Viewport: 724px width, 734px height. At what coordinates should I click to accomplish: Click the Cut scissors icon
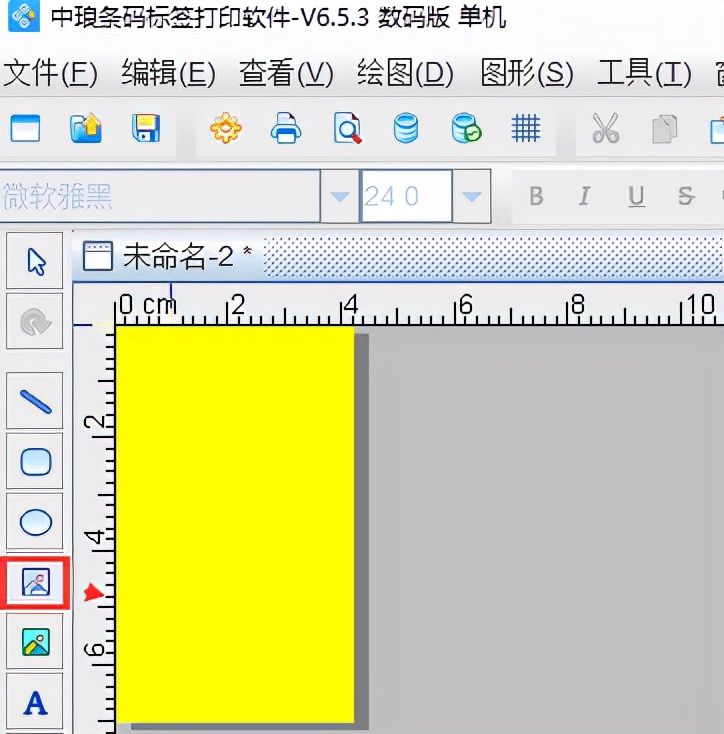click(606, 128)
